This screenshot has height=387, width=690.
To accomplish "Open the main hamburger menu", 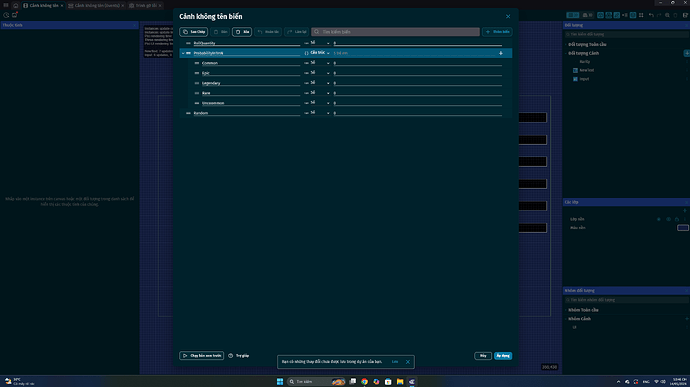I will coord(6,5).
